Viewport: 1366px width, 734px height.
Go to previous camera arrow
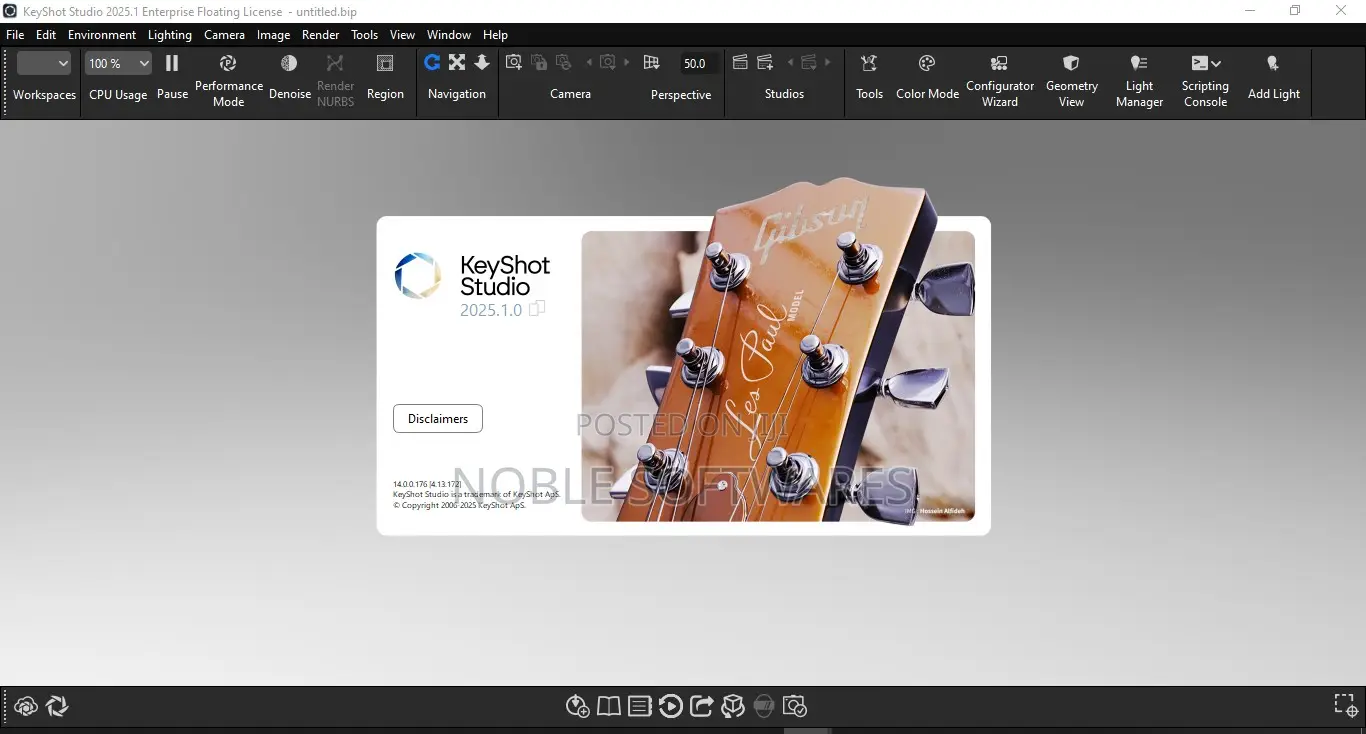tap(589, 63)
